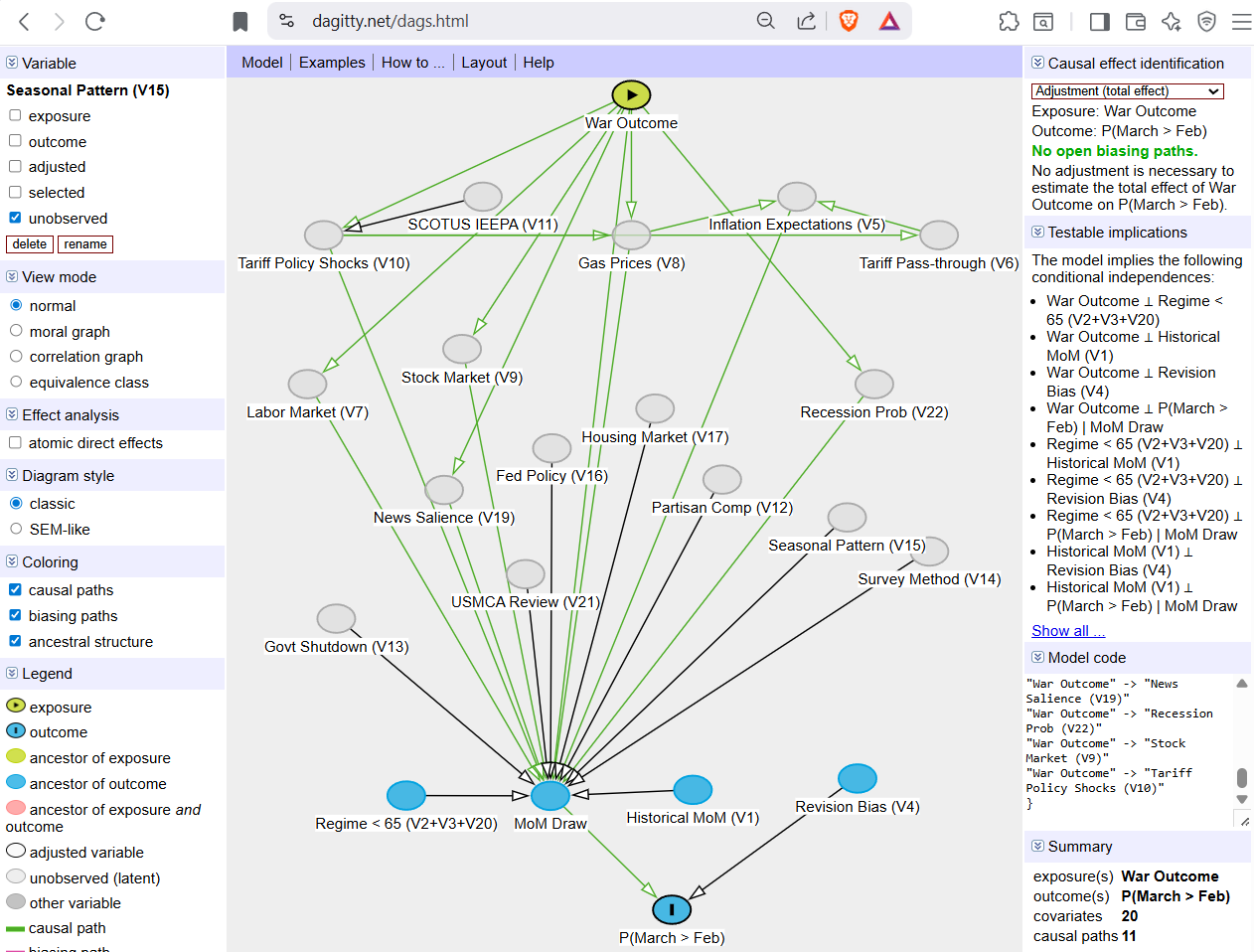The height and width of the screenshot is (952, 1254).
Task: Bookmark this page with the bookmark icon
Action: pyautogui.click(x=239, y=21)
